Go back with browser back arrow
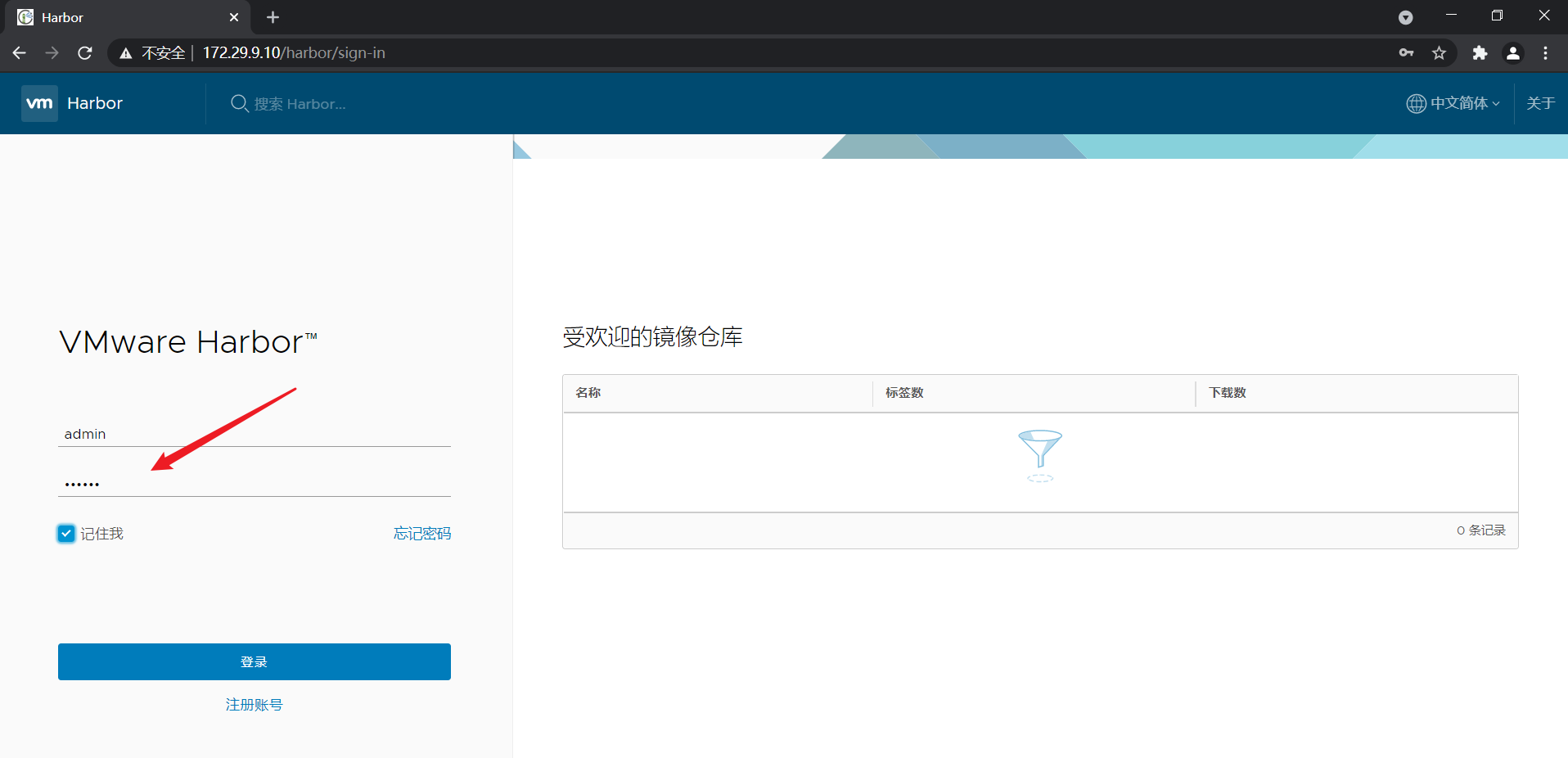This screenshot has width=1568, height=758. pos(20,53)
